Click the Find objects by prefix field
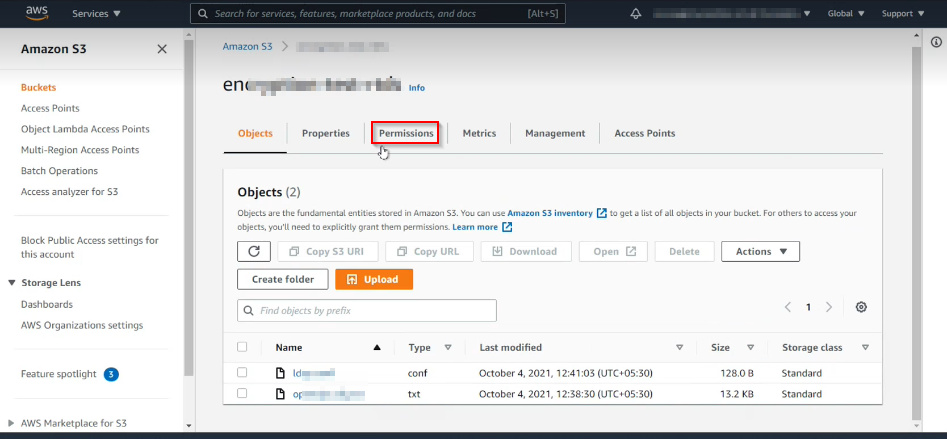This screenshot has width=947, height=439. [x=367, y=310]
